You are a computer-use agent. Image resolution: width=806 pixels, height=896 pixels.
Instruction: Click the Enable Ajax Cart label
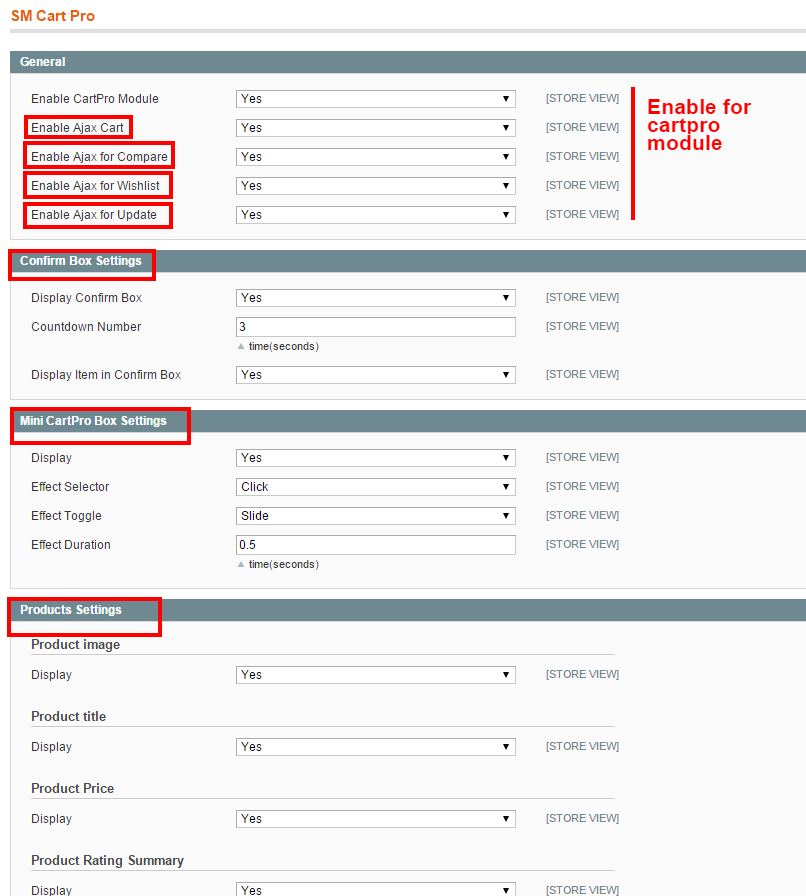coord(77,128)
